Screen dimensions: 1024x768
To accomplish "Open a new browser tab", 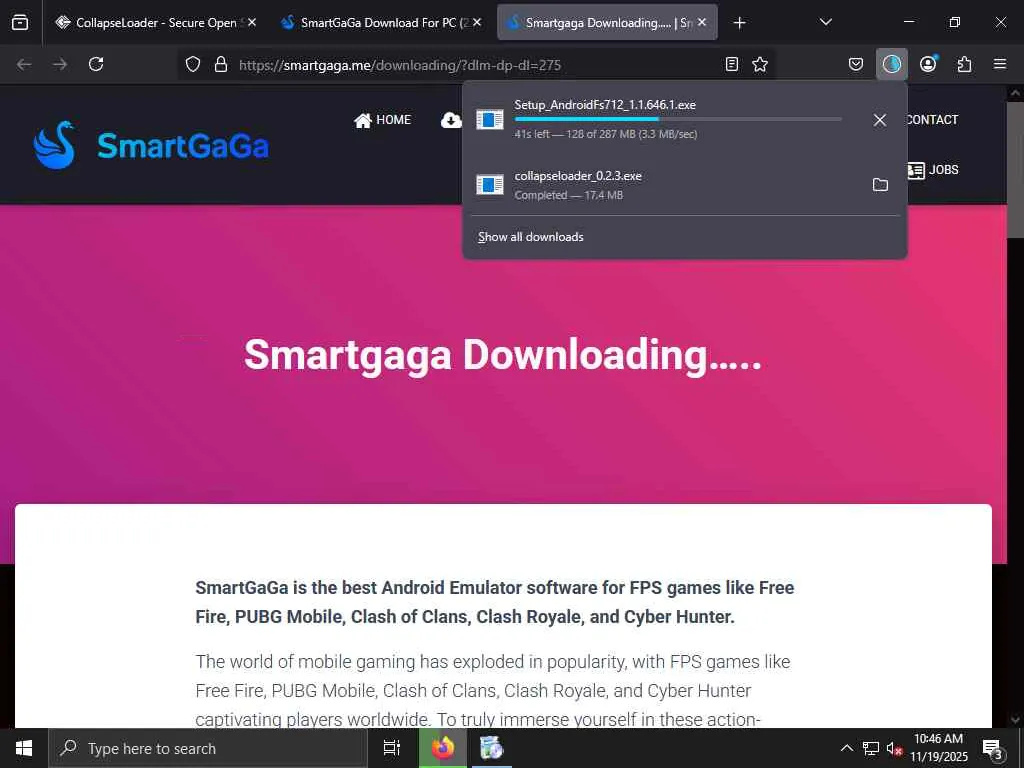I will [x=739, y=23].
